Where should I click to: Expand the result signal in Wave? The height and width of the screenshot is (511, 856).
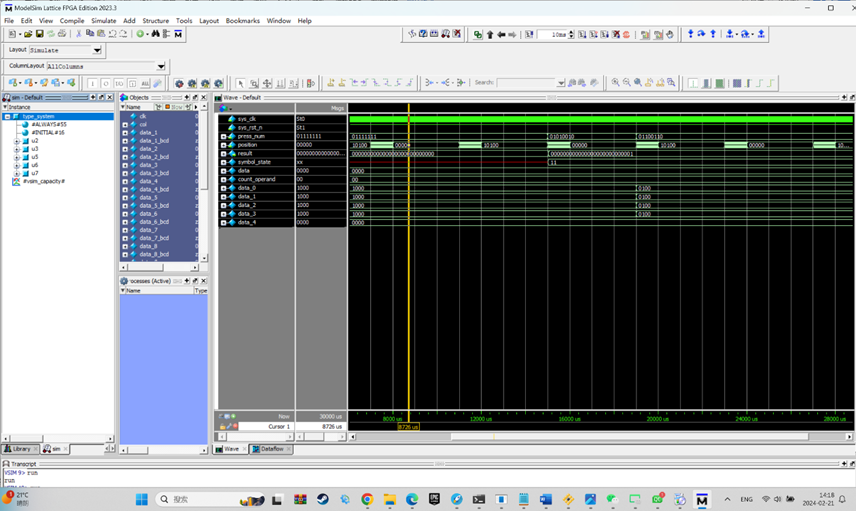pos(223,153)
